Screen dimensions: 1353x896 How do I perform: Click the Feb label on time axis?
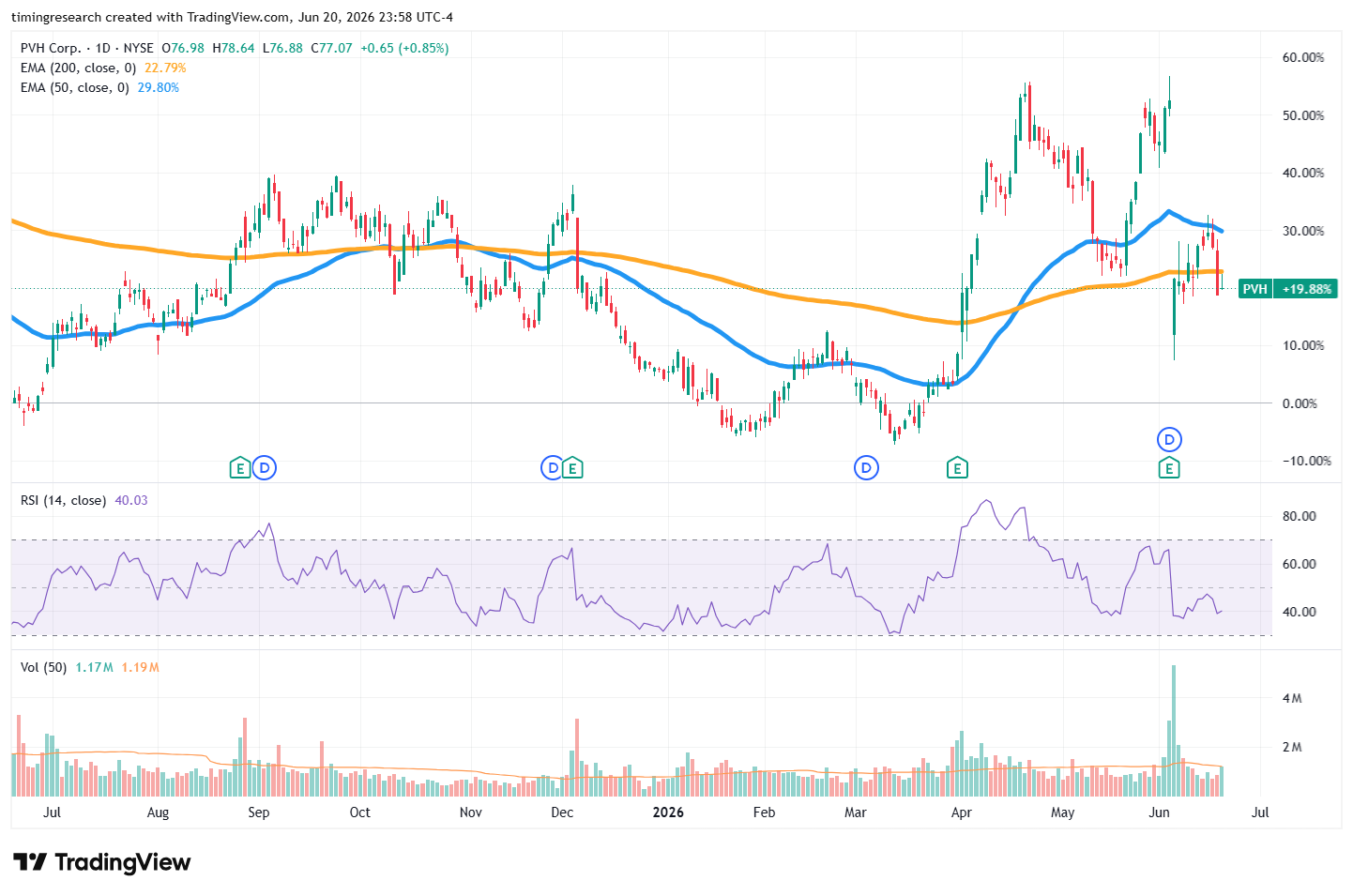point(765,812)
